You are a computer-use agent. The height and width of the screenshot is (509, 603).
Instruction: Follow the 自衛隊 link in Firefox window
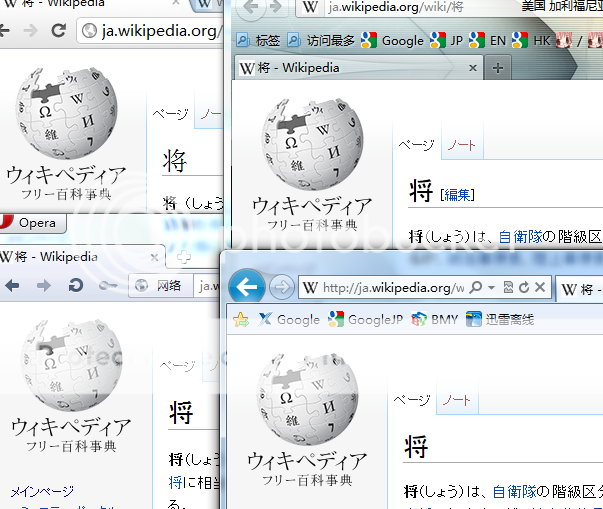[520, 237]
